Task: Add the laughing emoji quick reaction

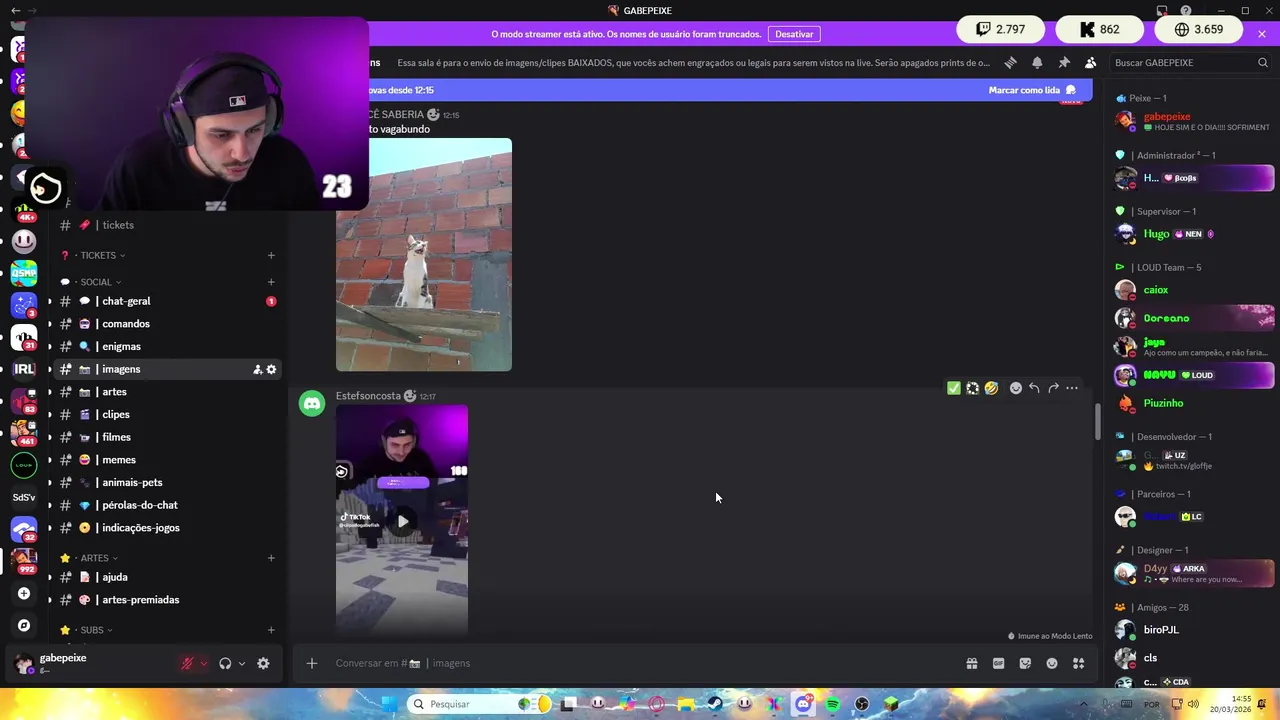Action: [x=991, y=388]
